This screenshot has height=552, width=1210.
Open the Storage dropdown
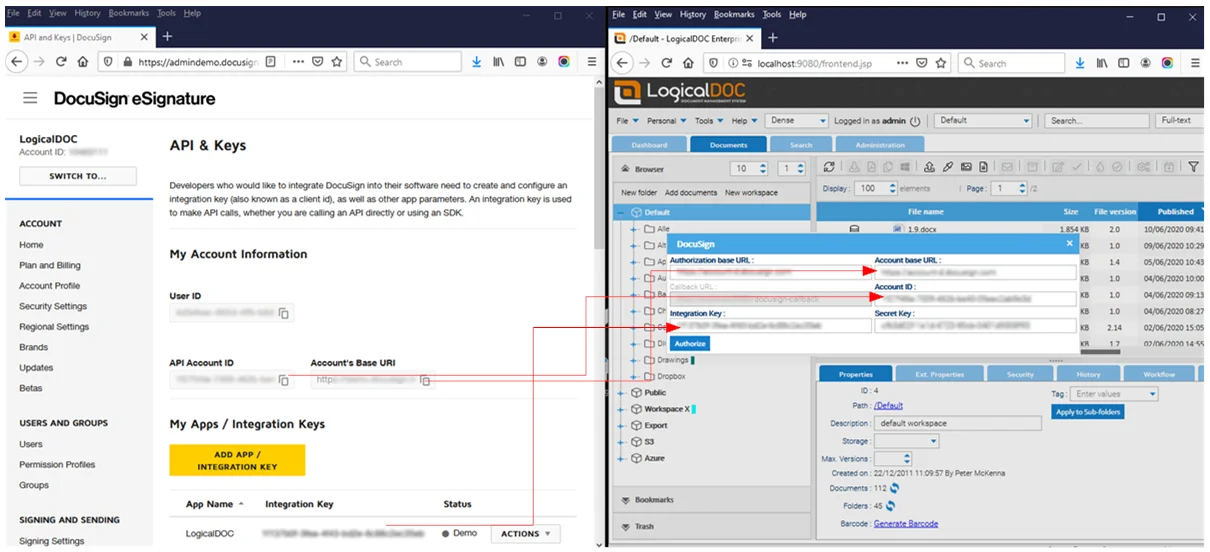(906, 441)
